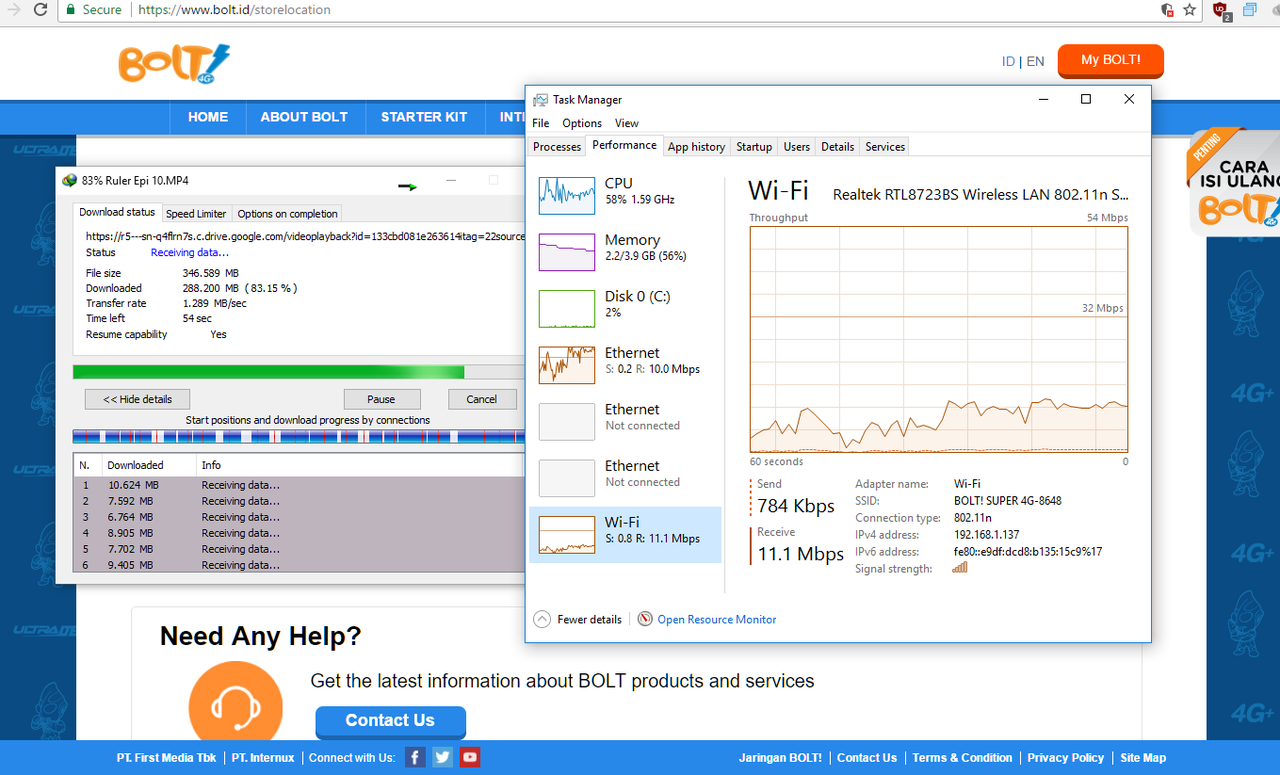The width and height of the screenshot is (1280, 775).
Task: Open Task Manager Options menu
Action: click(582, 123)
